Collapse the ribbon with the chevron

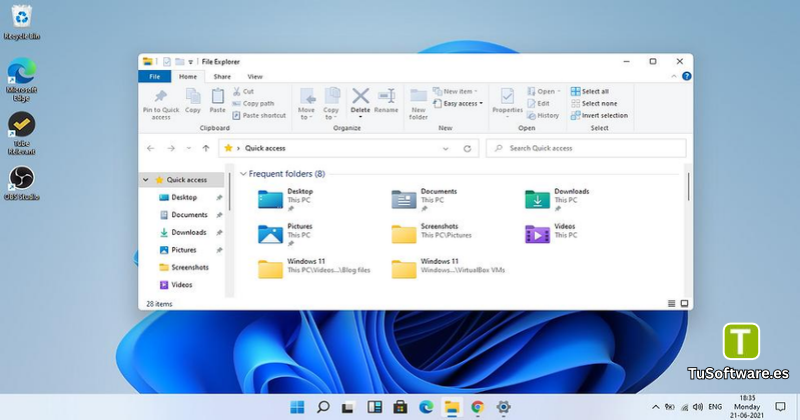(673, 76)
